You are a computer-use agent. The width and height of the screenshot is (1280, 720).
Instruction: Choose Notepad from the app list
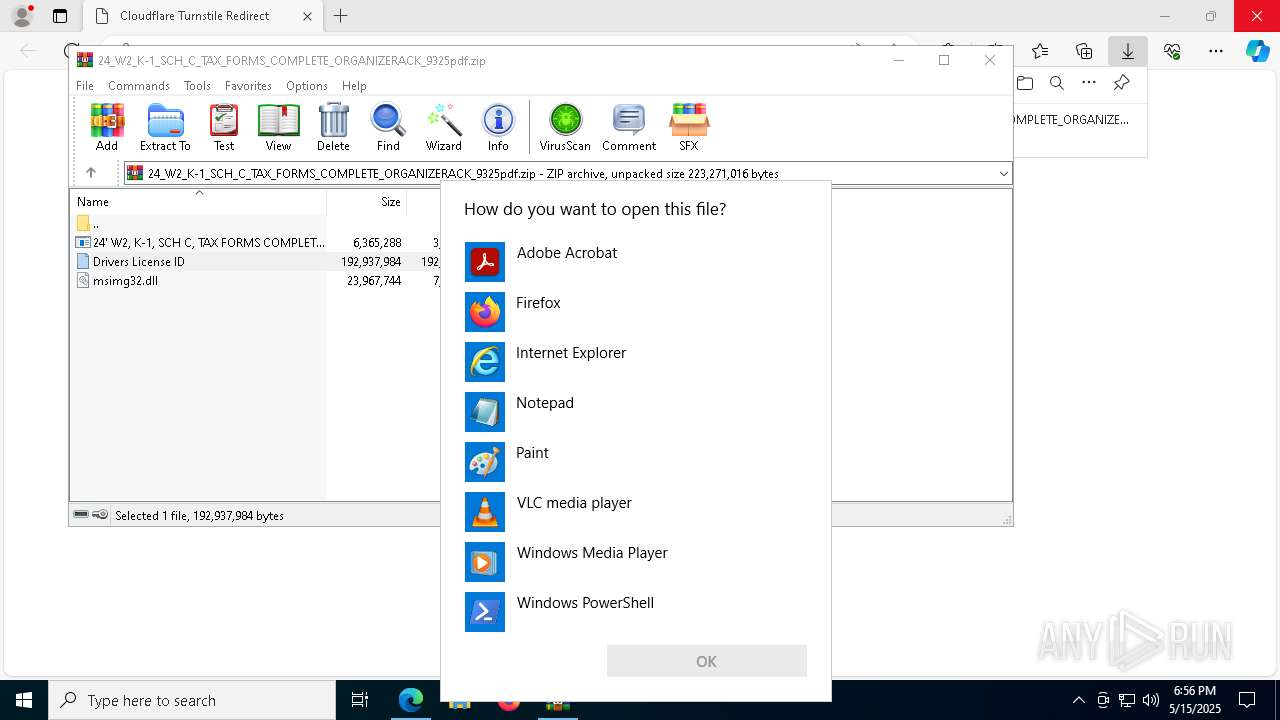tap(636, 412)
